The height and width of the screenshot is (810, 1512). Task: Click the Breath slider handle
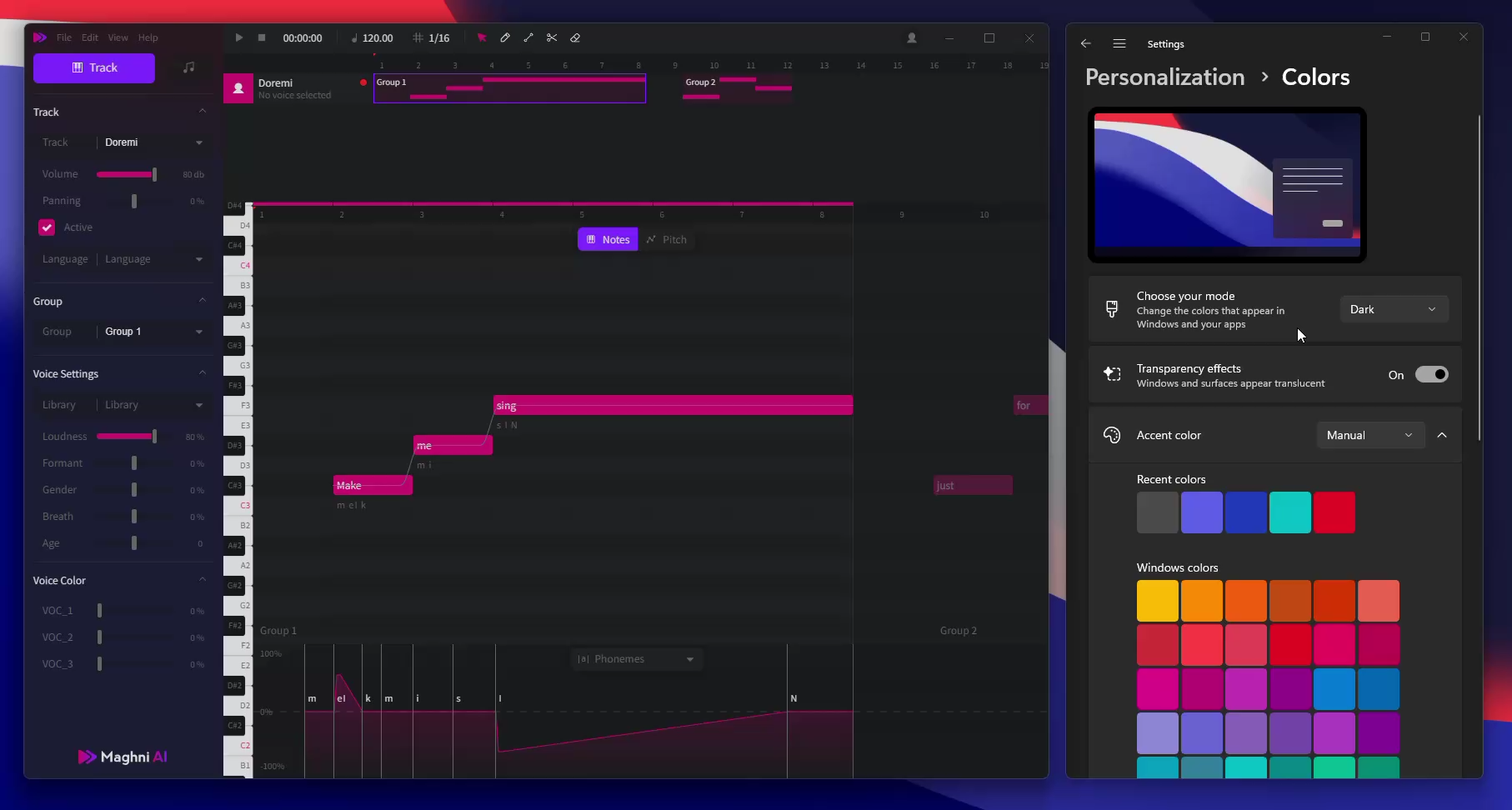click(134, 517)
